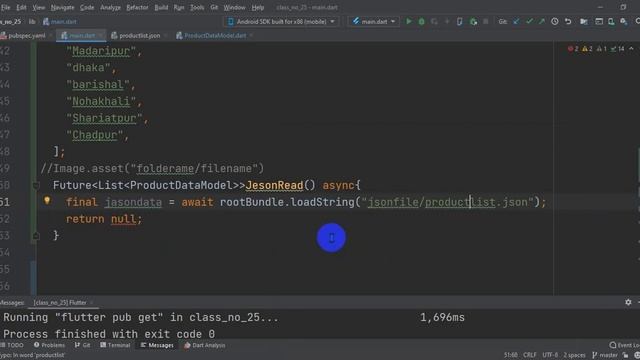Open the device/AVD manager phone icon
The height and width of the screenshot is (360, 640).
(460, 21)
